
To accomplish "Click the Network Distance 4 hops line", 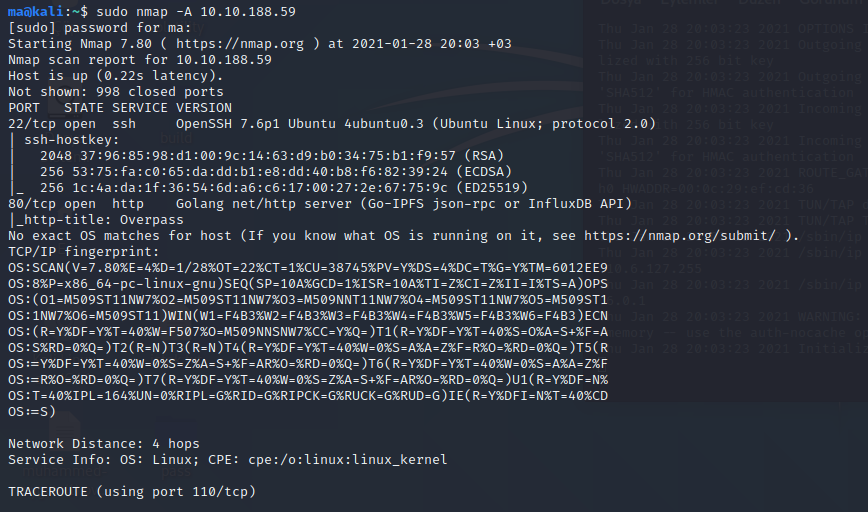I will tap(104, 444).
